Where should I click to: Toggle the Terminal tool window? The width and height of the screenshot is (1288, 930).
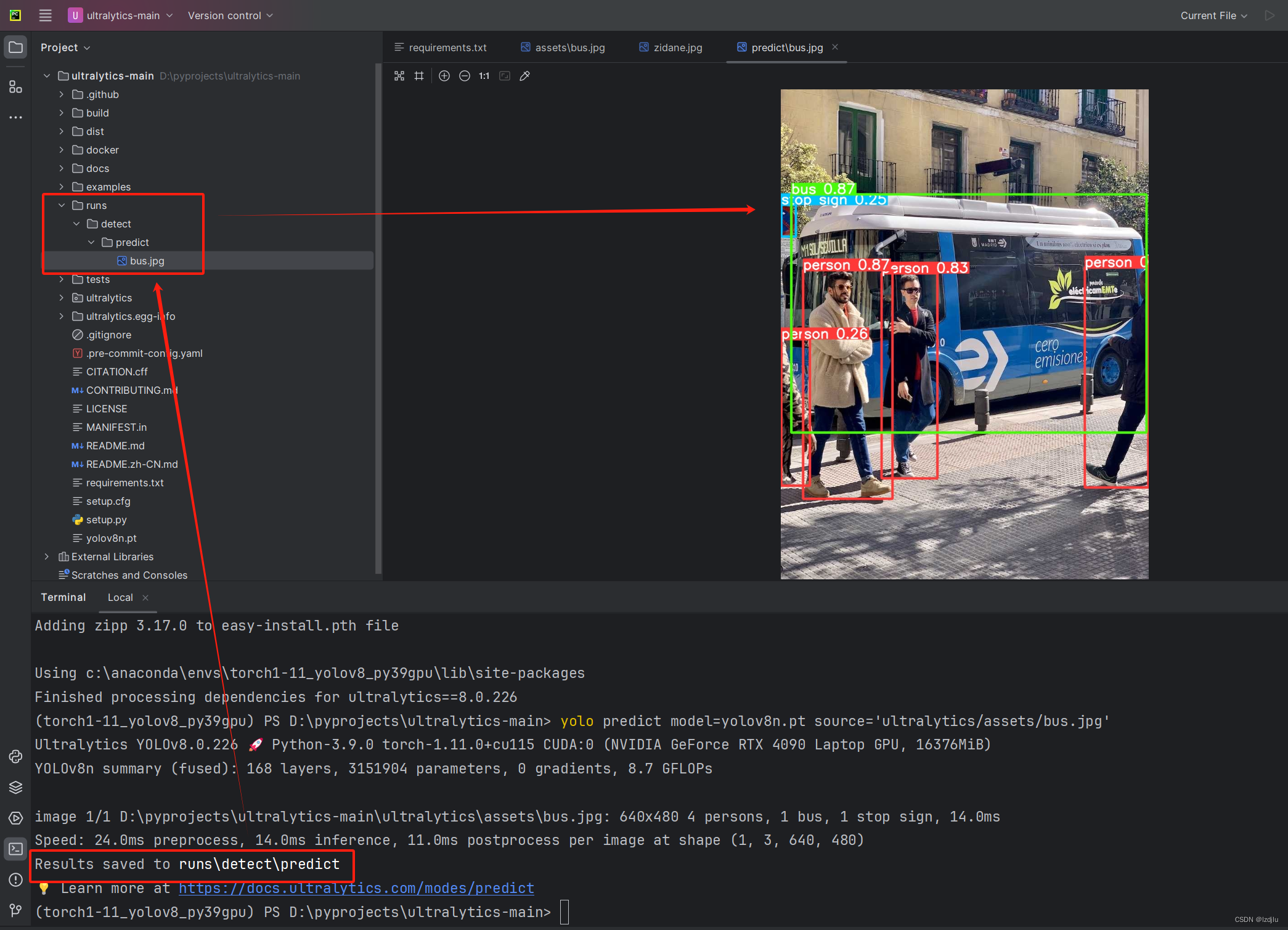pos(15,849)
